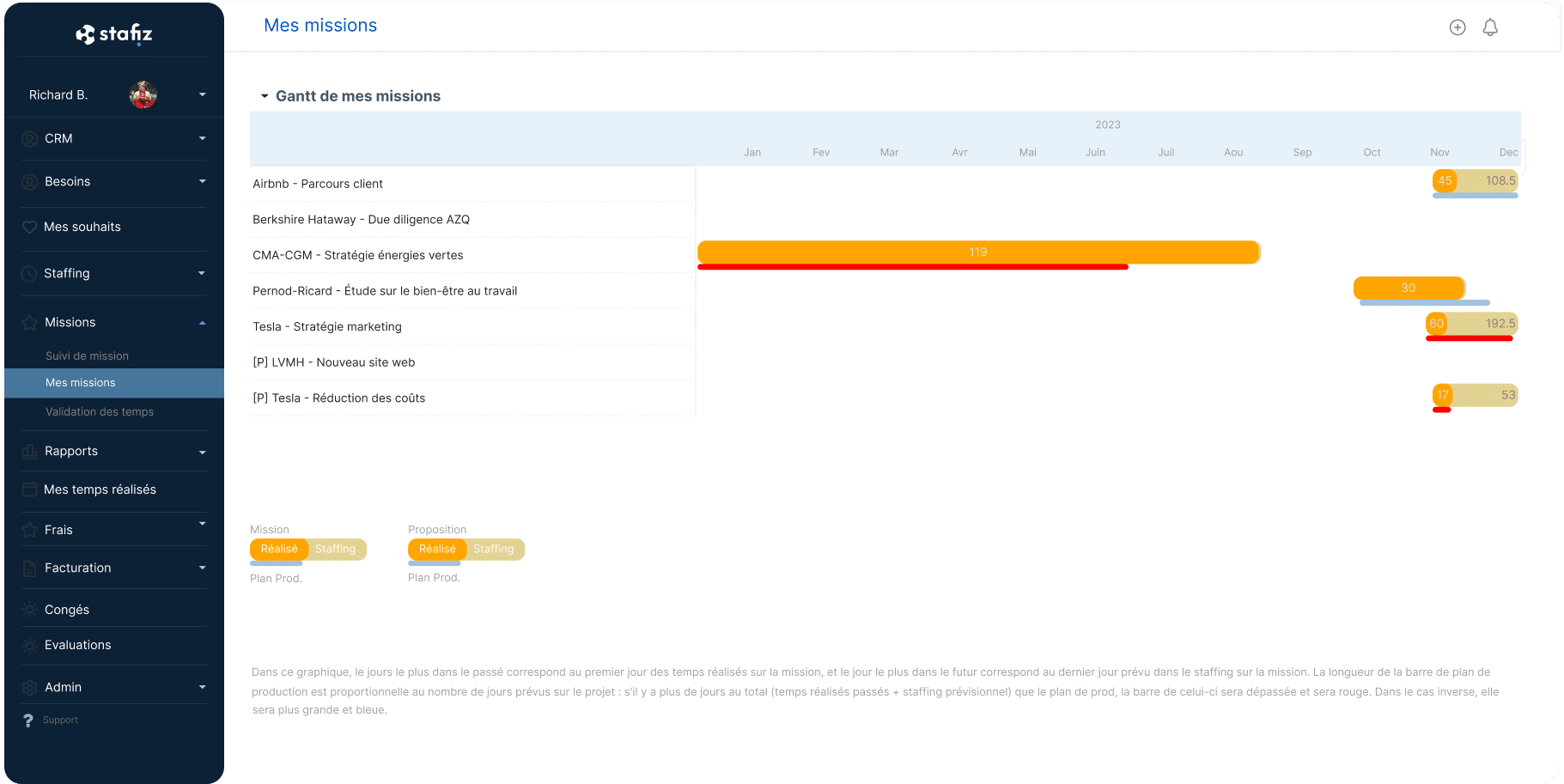Image resolution: width=1564 pixels, height=784 pixels.
Task: Open Mes souhaits page
Action: point(82,227)
